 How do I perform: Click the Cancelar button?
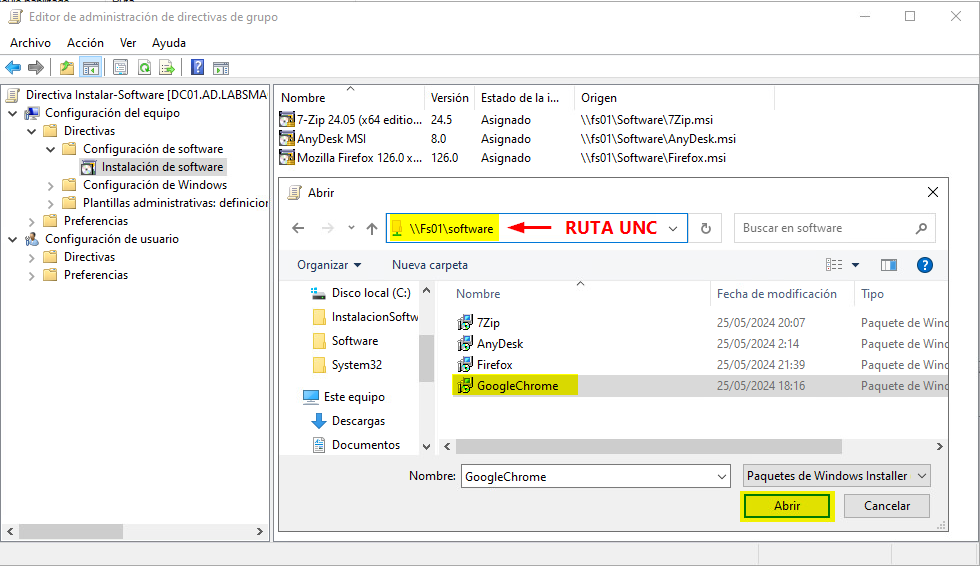886,506
